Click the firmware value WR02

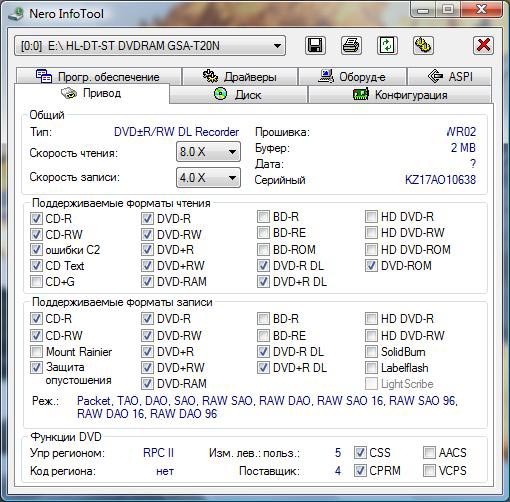(x=461, y=132)
